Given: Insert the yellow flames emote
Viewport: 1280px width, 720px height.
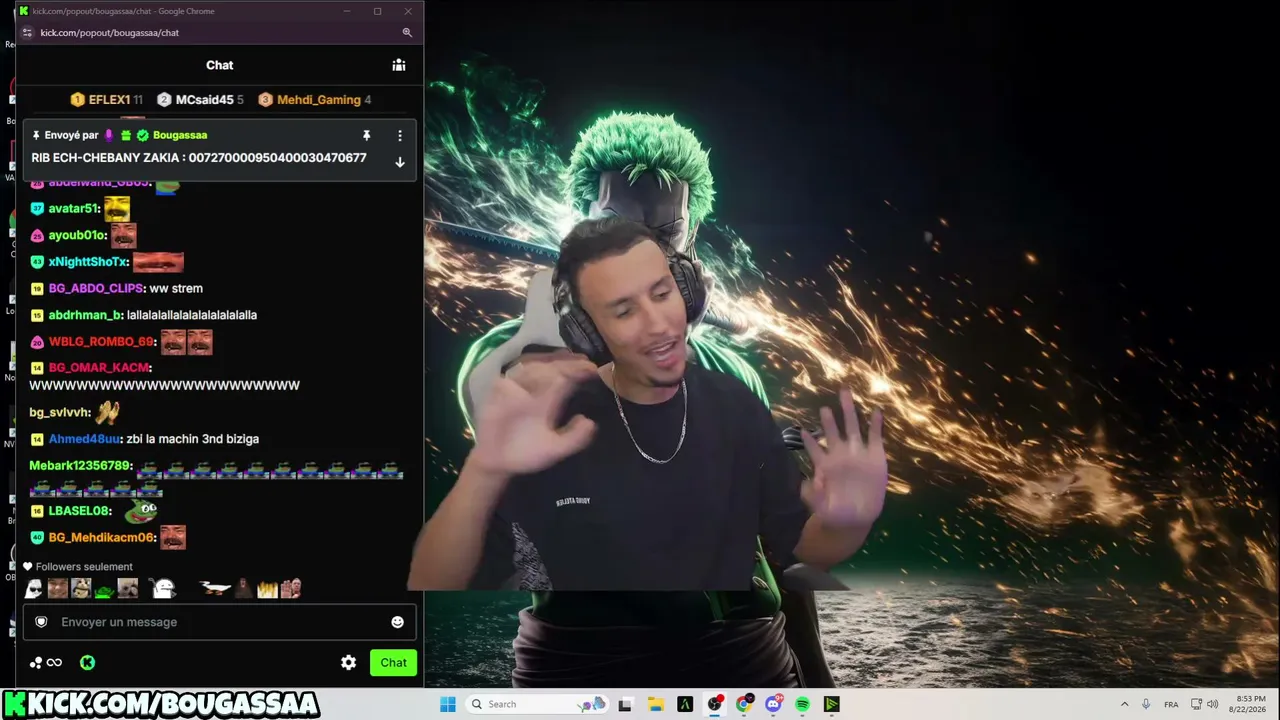Looking at the screenshot, I should (266, 589).
